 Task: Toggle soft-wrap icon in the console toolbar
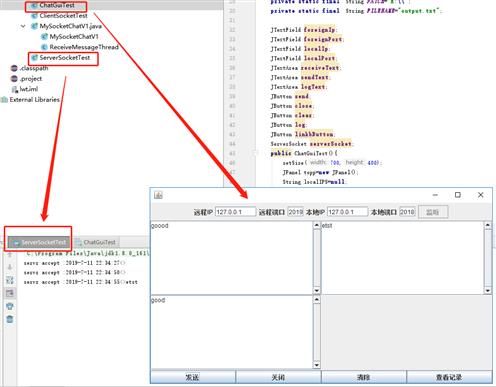[10, 280]
